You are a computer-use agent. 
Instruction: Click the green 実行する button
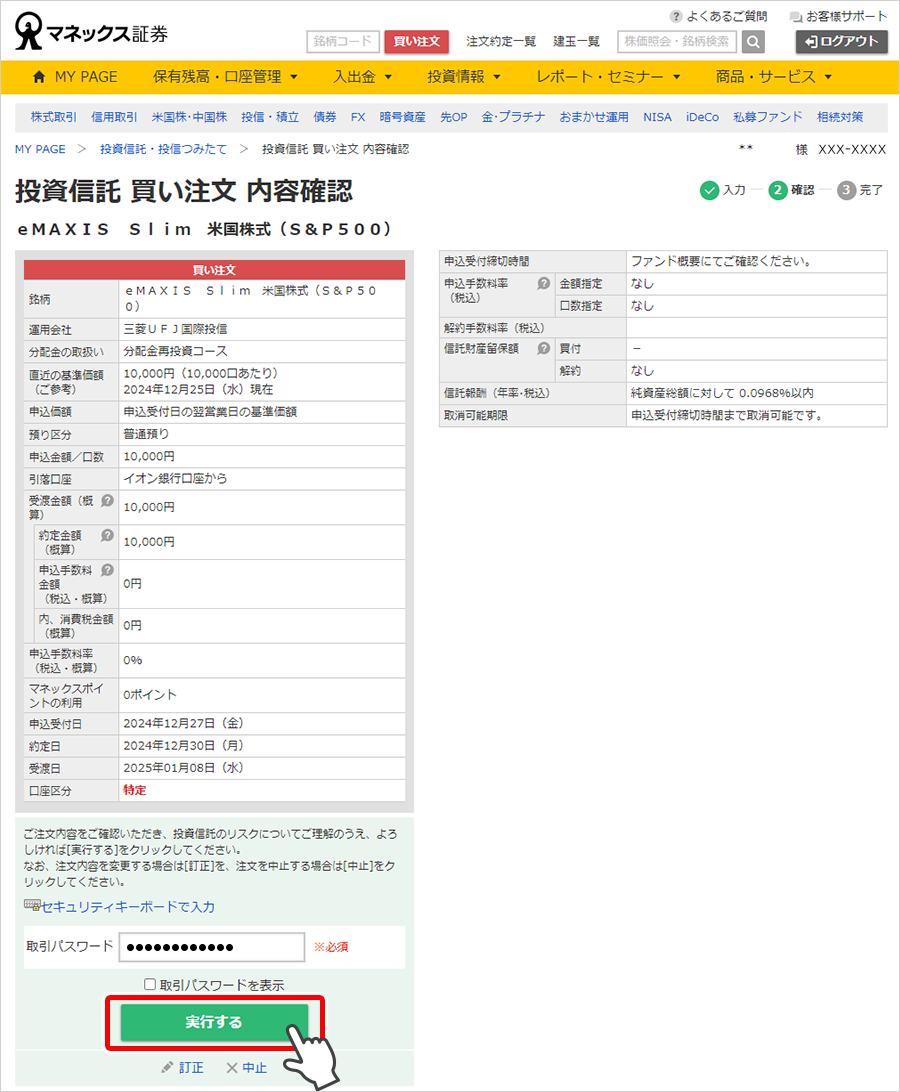[214, 1022]
